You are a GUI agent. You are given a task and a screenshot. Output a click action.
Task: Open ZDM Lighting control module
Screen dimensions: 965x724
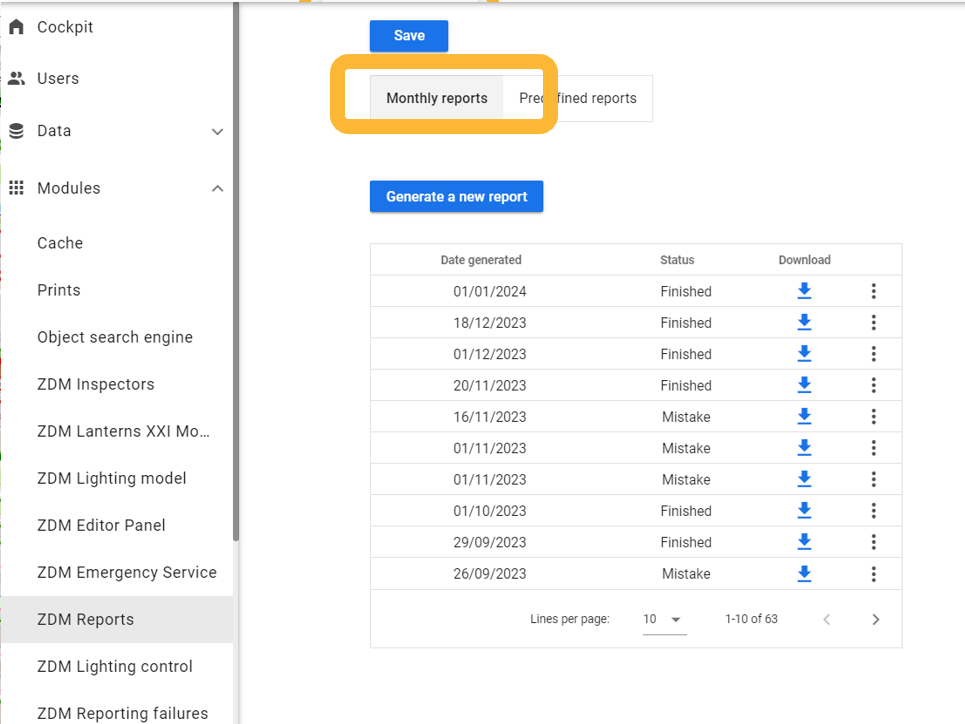pyautogui.click(x=114, y=667)
